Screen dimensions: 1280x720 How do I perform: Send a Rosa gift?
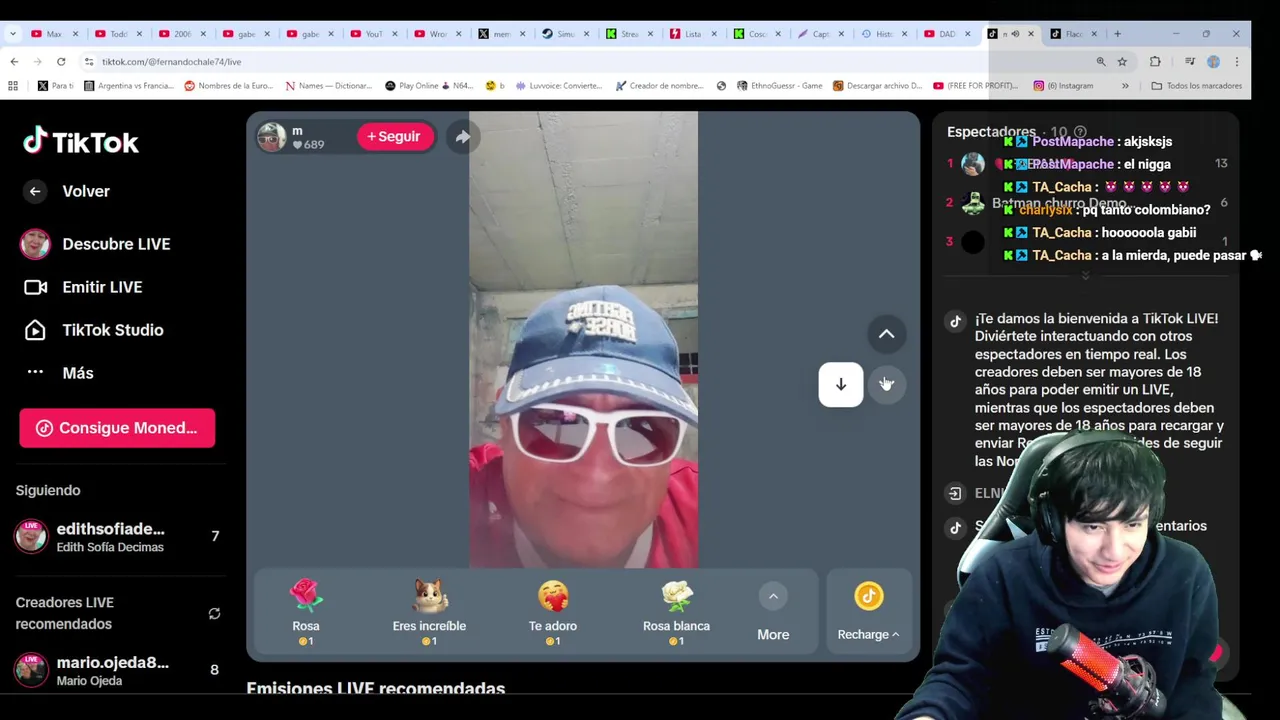pos(306,612)
